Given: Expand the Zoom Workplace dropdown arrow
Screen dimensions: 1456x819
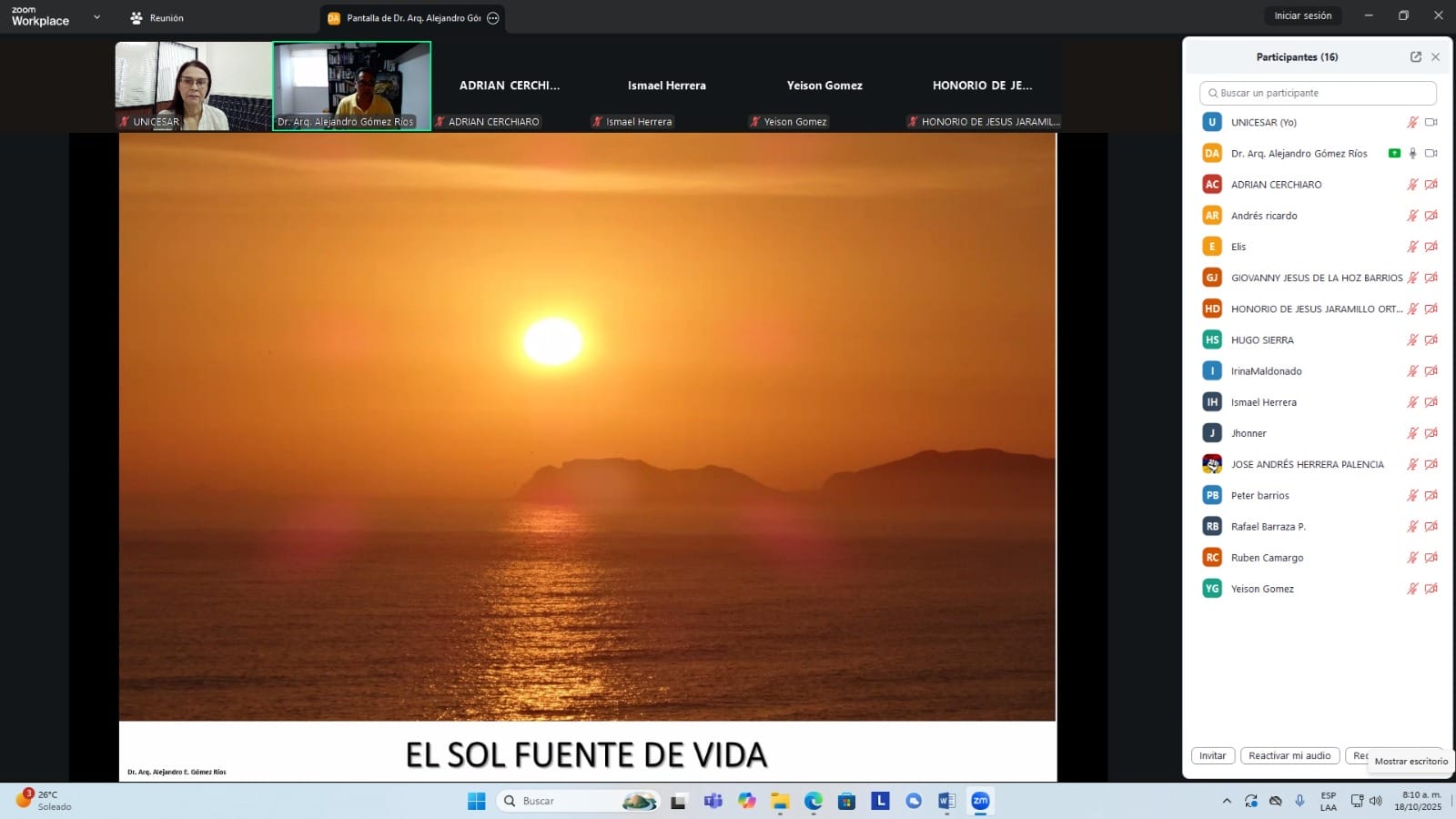Looking at the screenshot, I should coord(96,17).
